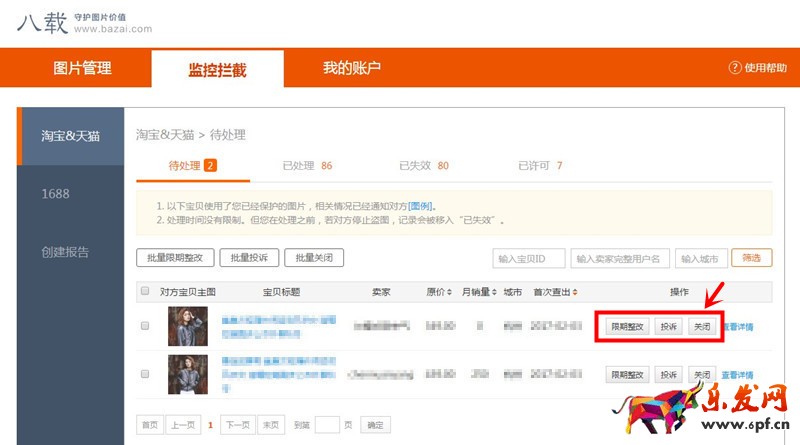
Task: Show the 已许可 7 tab
Action: (x=540, y=165)
